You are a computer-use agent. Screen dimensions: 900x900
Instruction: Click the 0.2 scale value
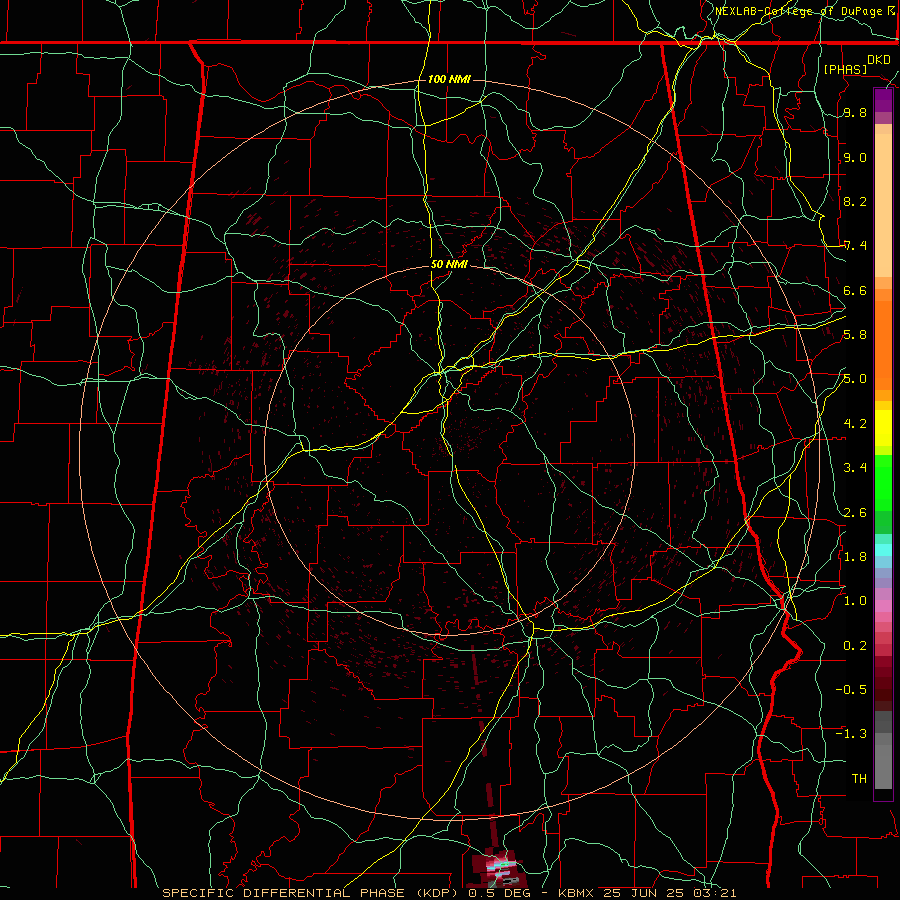855,645
